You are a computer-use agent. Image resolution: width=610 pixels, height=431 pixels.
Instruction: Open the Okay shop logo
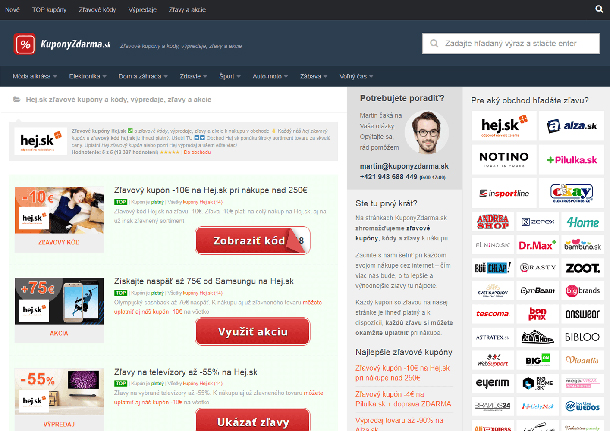click(x=571, y=193)
